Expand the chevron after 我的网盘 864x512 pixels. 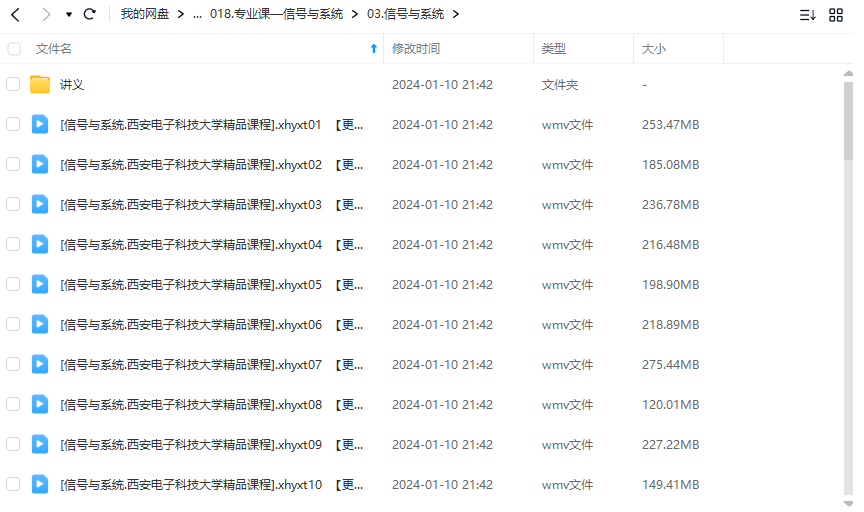pyautogui.click(x=181, y=14)
